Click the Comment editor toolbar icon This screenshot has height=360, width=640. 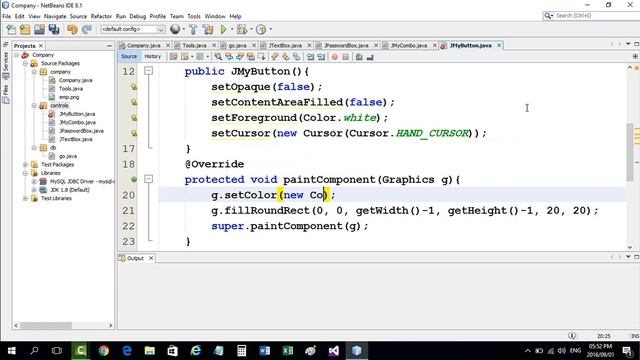click(x=359, y=57)
